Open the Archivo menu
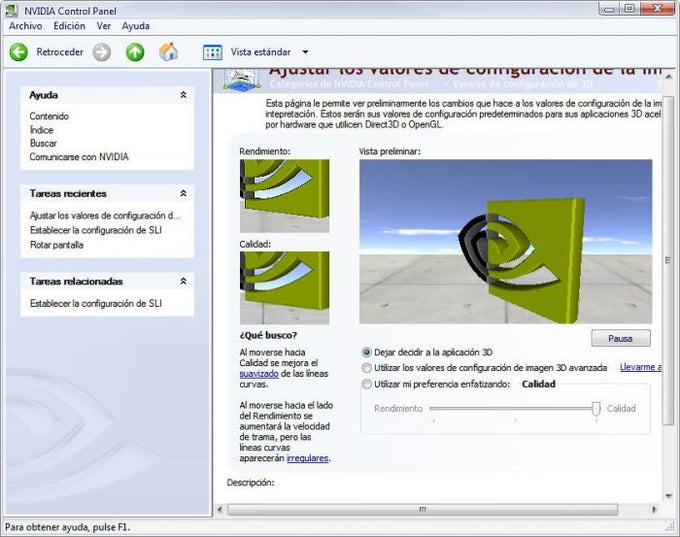Image resolution: width=680 pixels, height=537 pixels. click(x=26, y=26)
